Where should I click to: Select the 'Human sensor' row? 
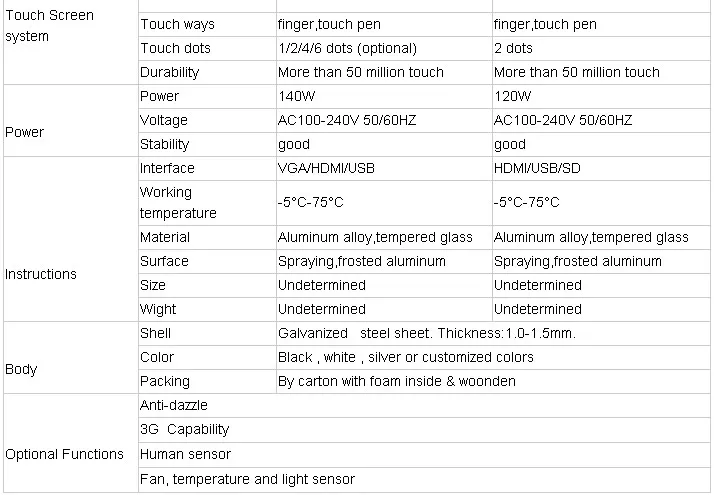click(424, 454)
